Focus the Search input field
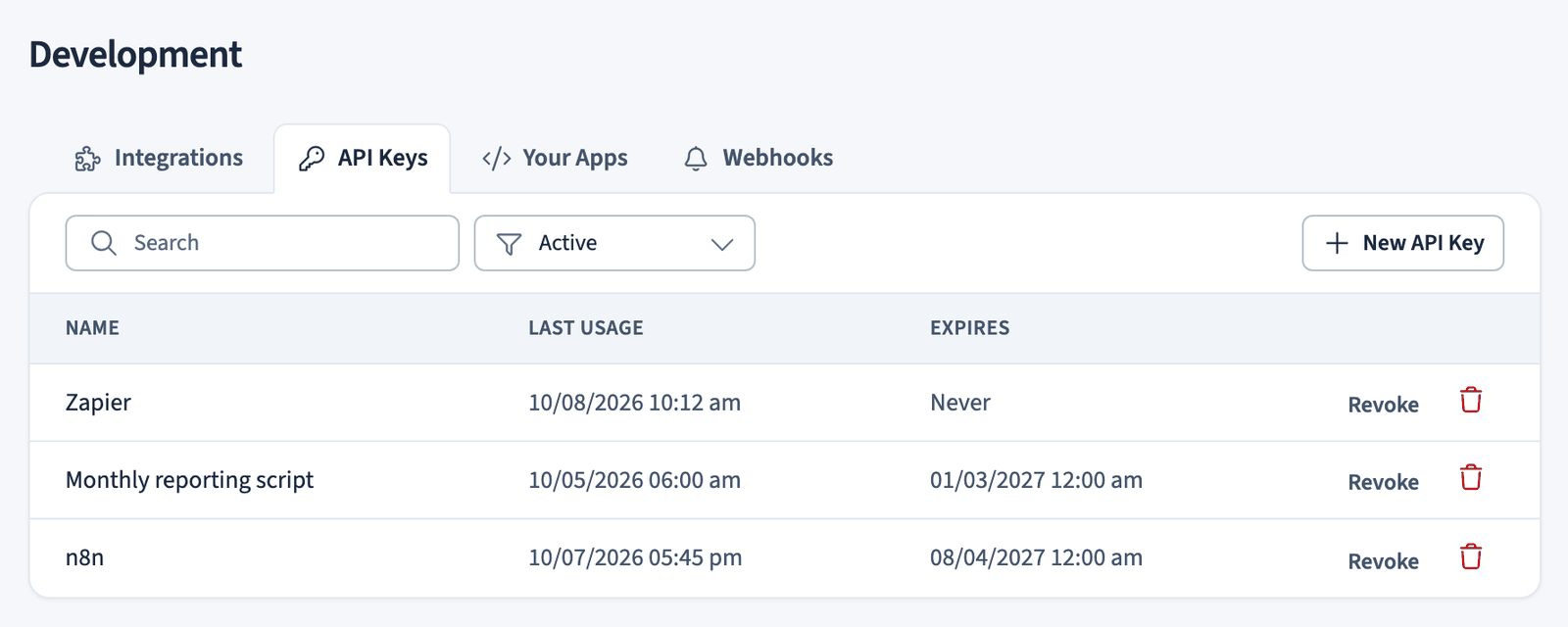 point(263,243)
